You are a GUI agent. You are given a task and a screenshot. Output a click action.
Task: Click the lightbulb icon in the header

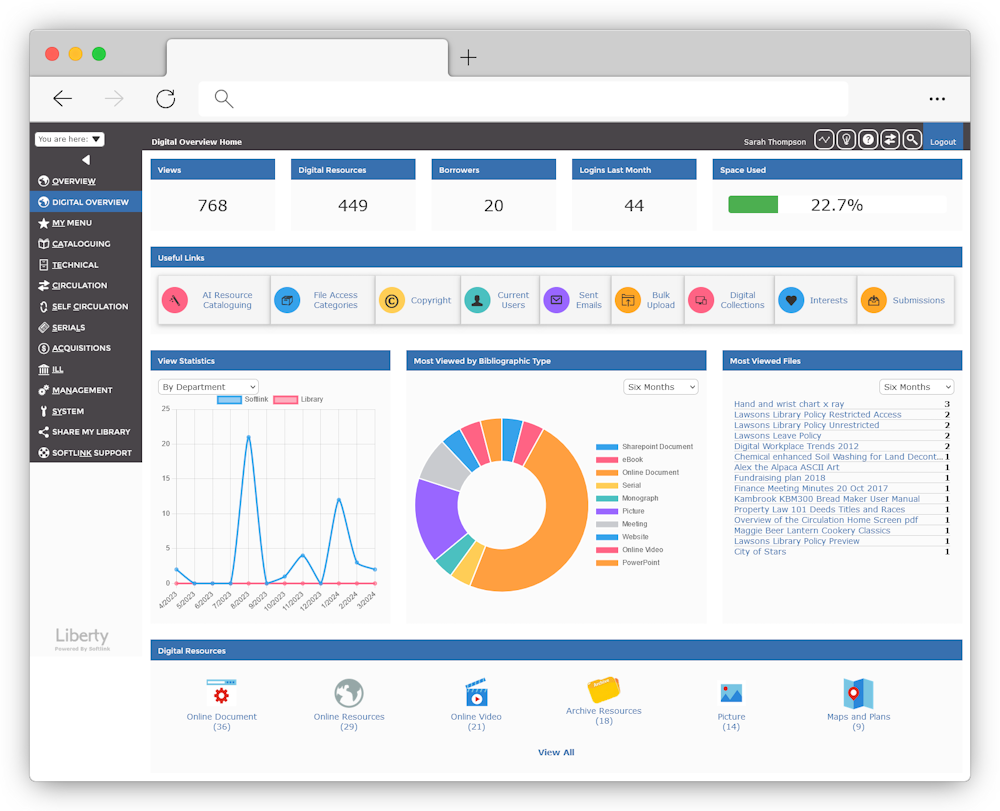[846, 139]
